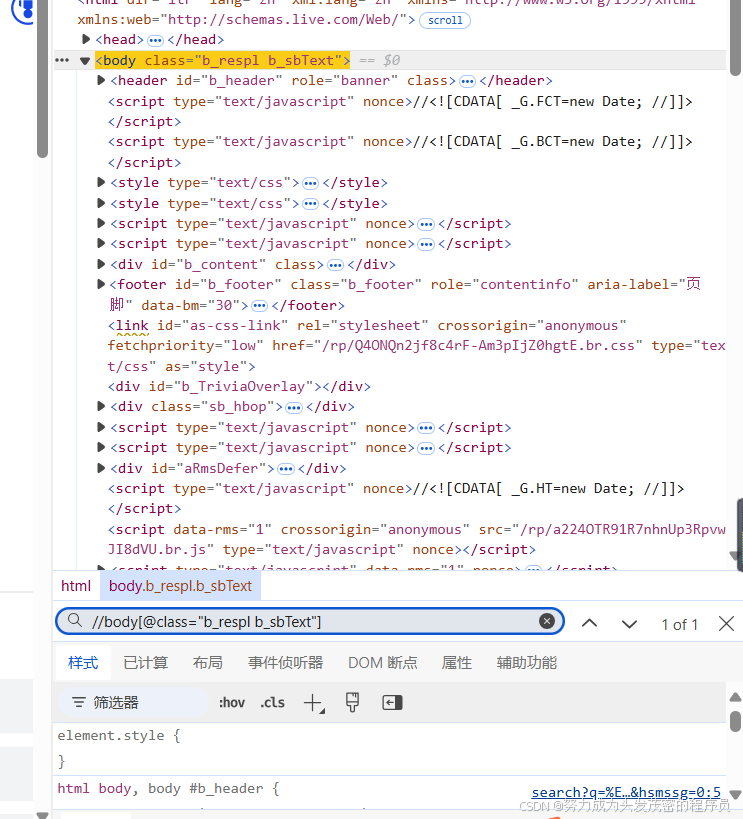Click html body, body #b_header selector
This screenshot has width=743, height=819.
click(x=168, y=788)
